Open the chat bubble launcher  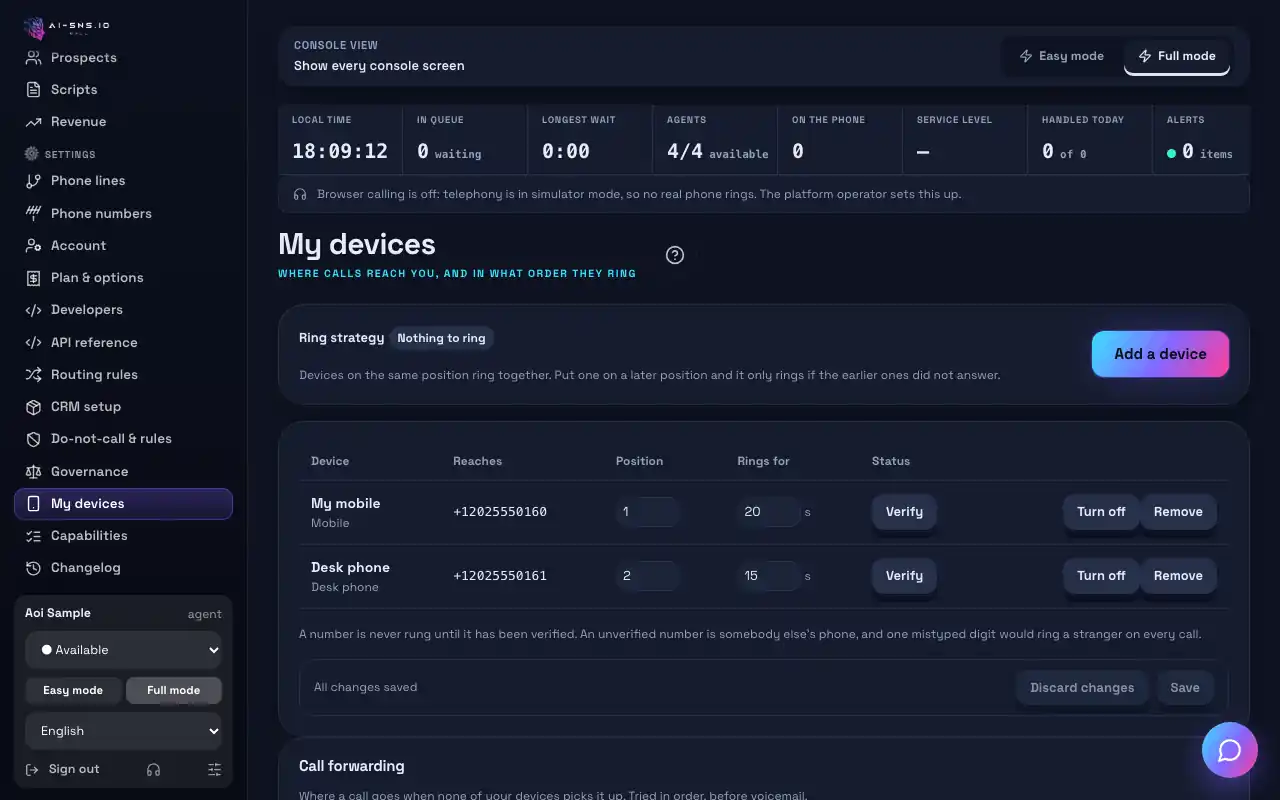click(x=1229, y=750)
